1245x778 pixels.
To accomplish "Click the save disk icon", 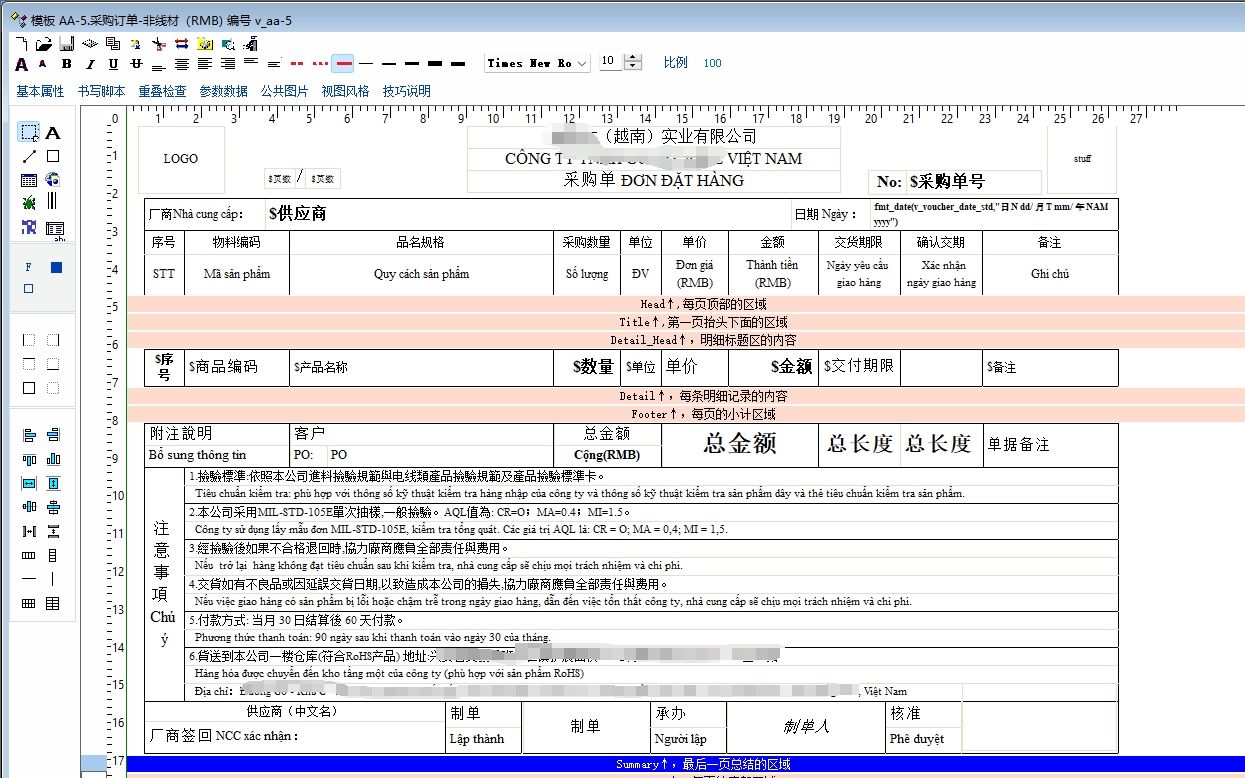I will coord(66,44).
